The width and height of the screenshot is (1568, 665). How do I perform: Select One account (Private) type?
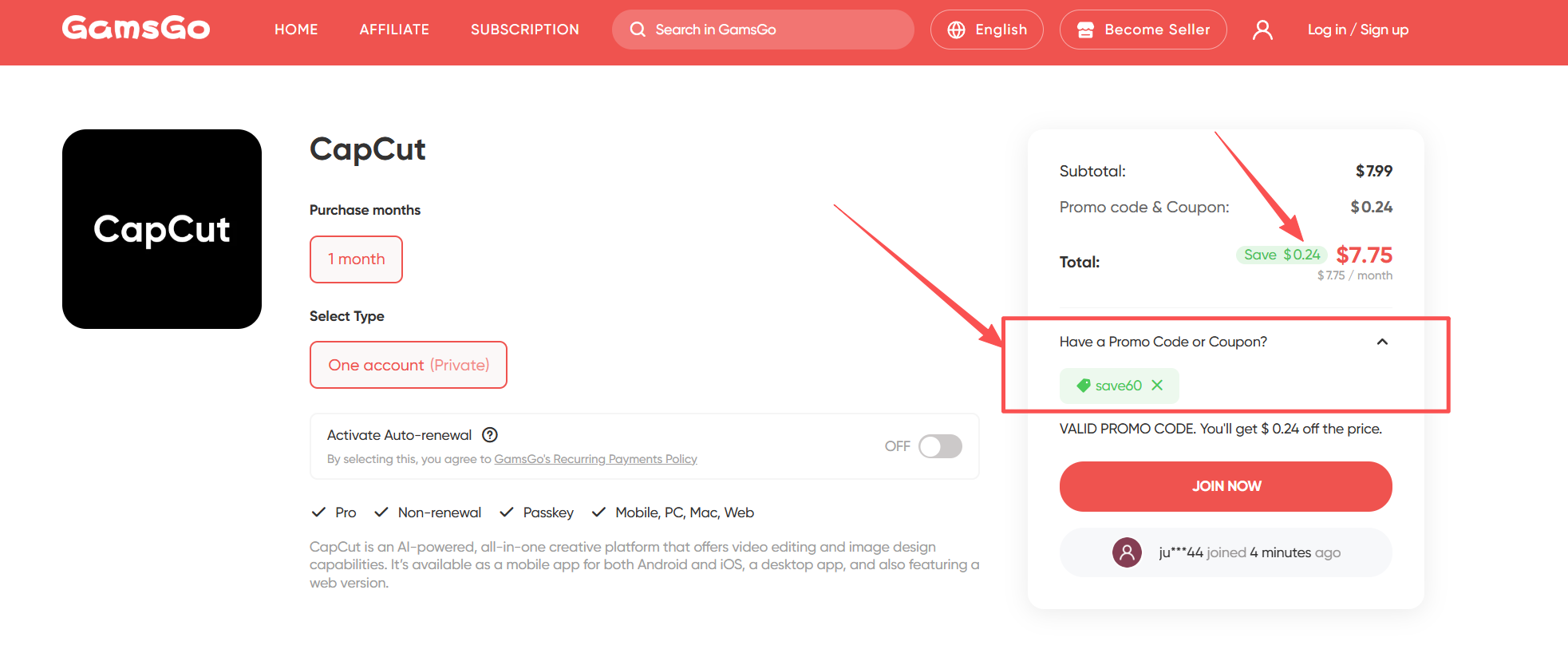[x=408, y=364]
